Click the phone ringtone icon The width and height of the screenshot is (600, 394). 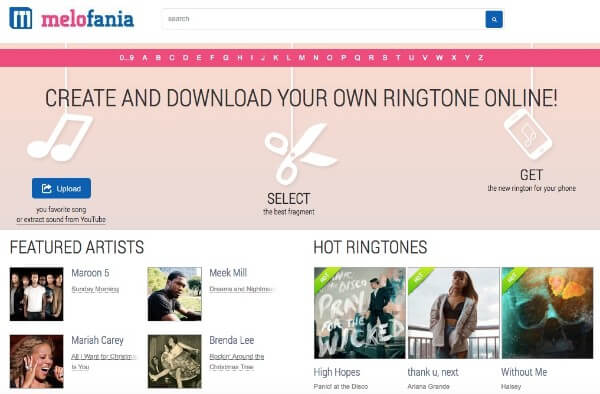(528, 134)
